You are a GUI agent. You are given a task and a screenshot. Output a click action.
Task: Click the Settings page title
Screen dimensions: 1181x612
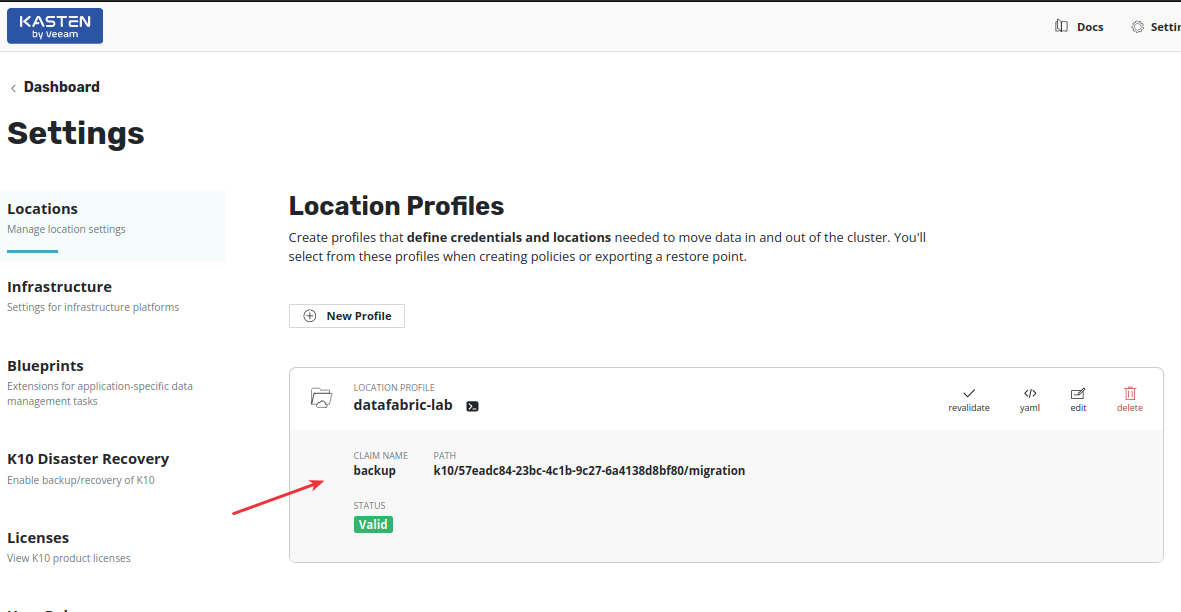[75, 133]
